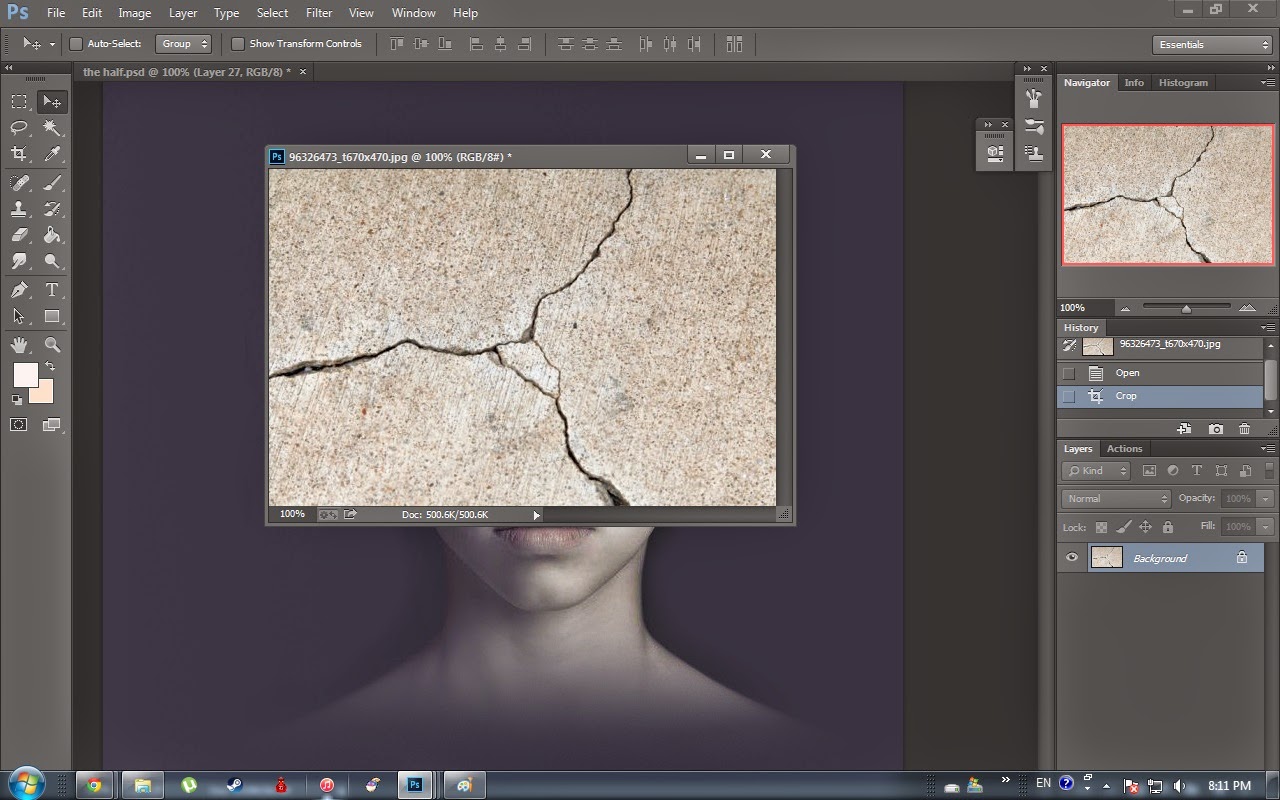This screenshot has height=800, width=1280.
Task: Set history brush source beside the Open state
Action: (1069, 373)
